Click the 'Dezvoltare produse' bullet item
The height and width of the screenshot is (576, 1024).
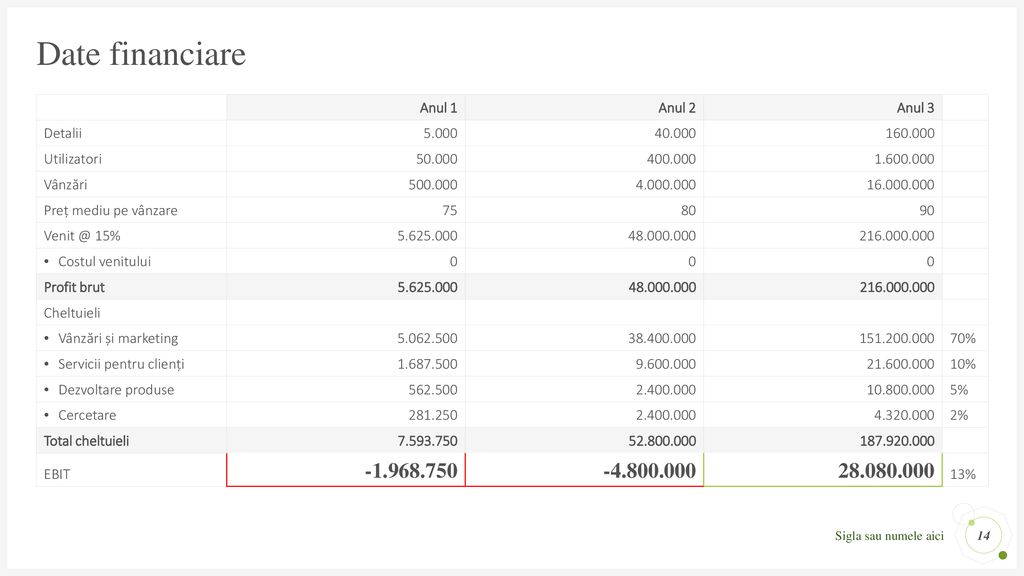(109, 390)
